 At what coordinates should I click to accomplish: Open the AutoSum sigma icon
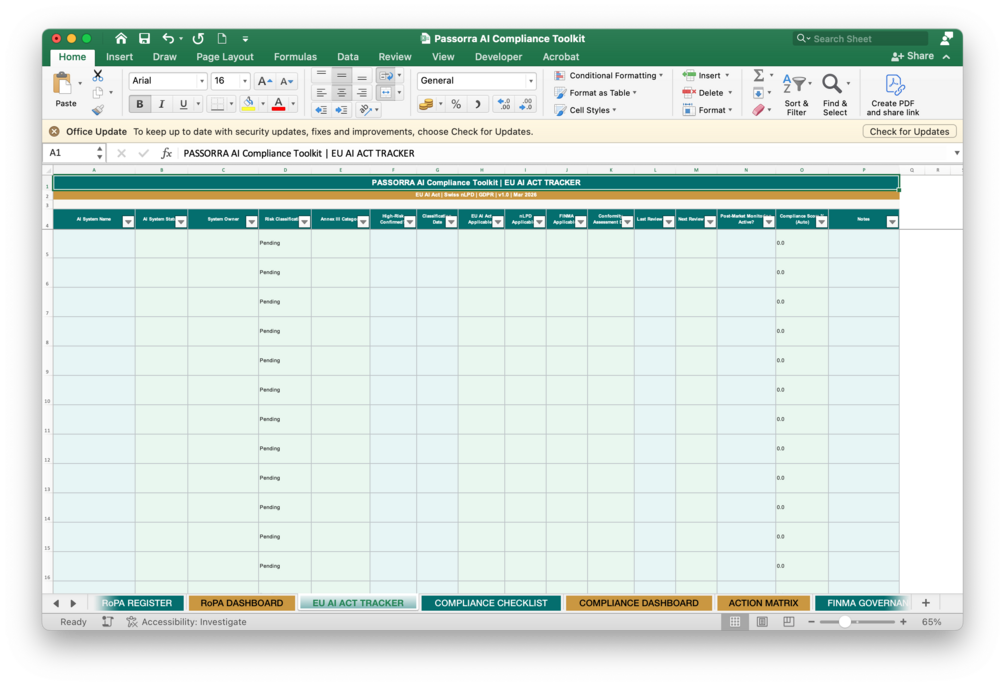coord(758,75)
